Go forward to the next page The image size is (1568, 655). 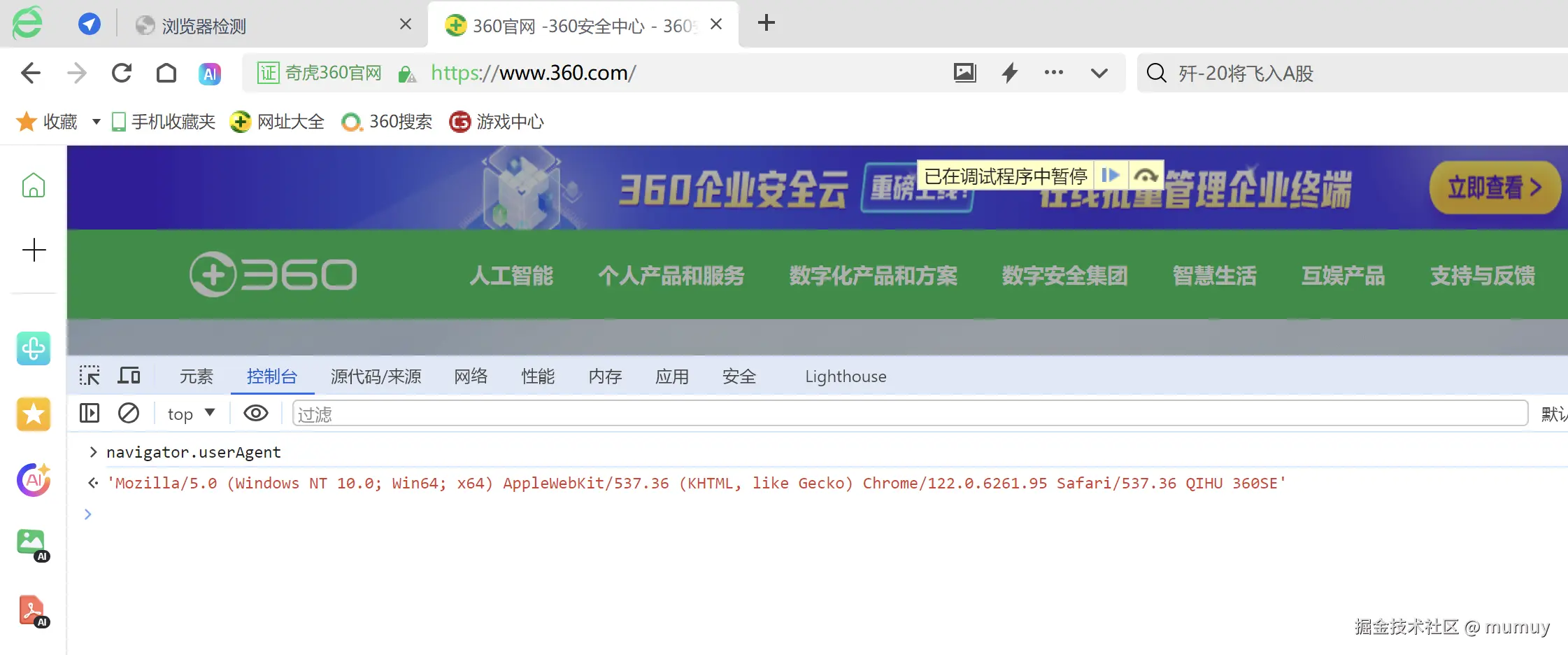pos(77,73)
